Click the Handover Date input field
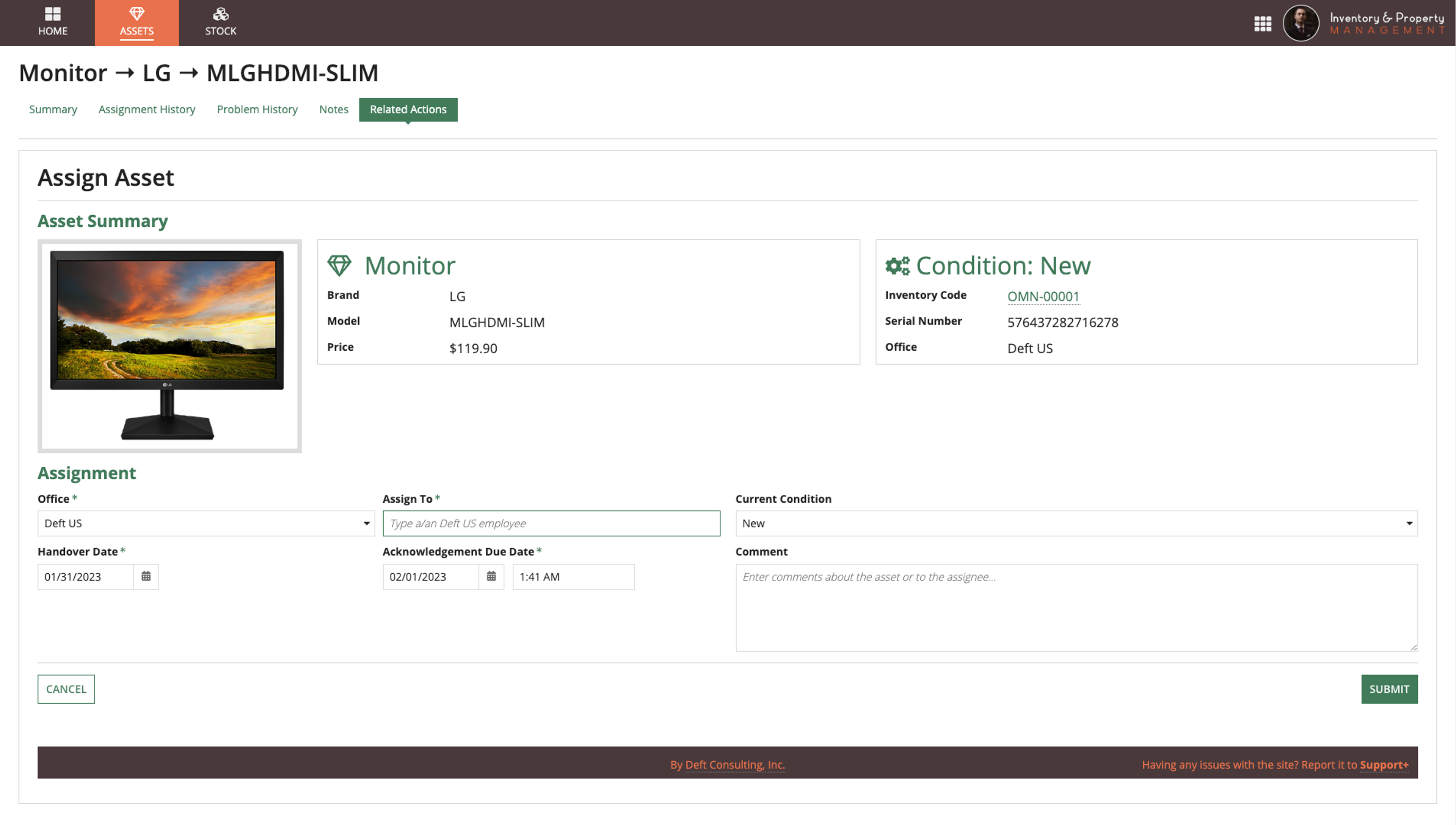Viewport: 1456px width, 825px height. coord(86,576)
